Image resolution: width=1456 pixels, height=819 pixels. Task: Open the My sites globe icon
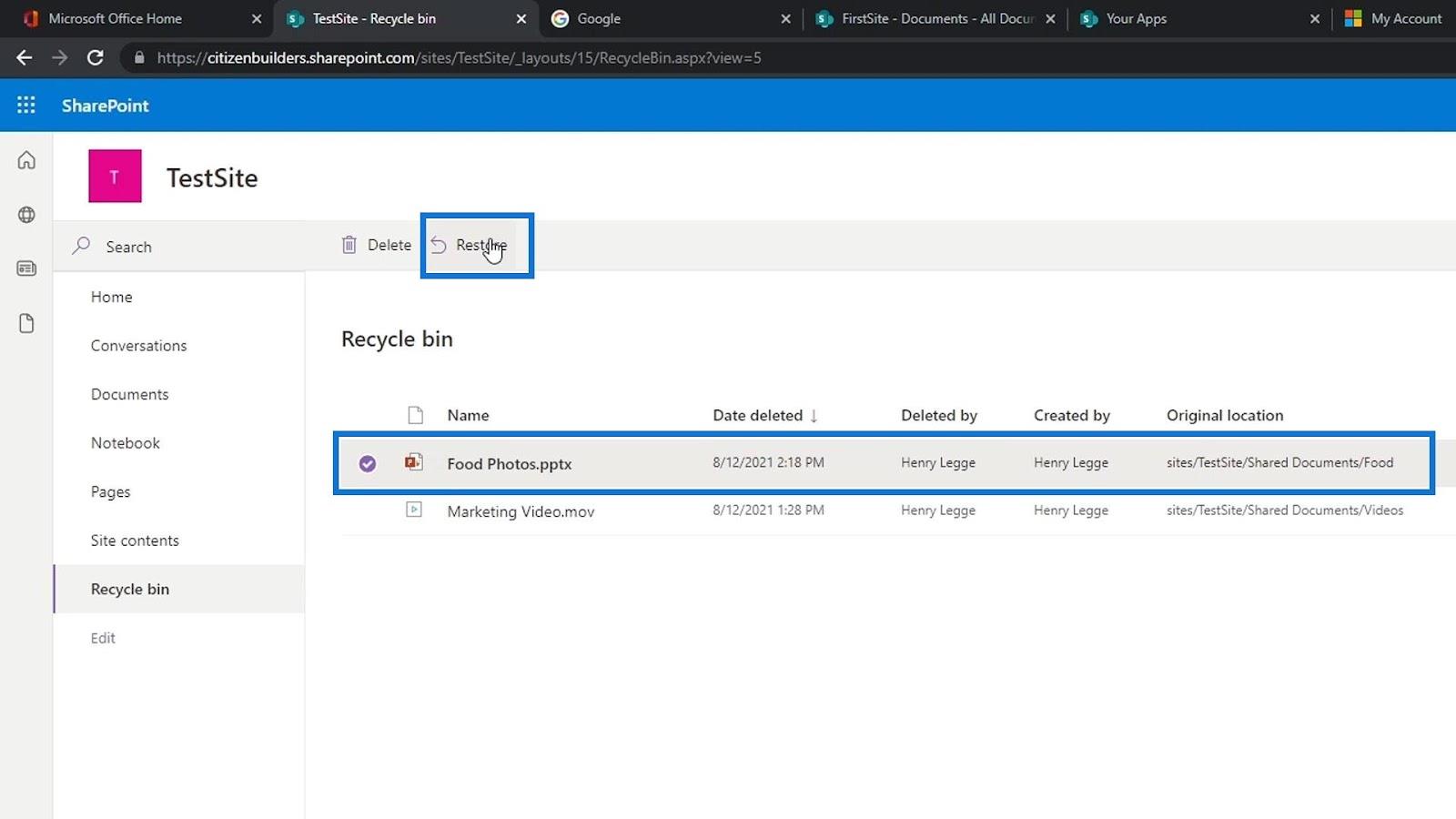tap(26, 215)
